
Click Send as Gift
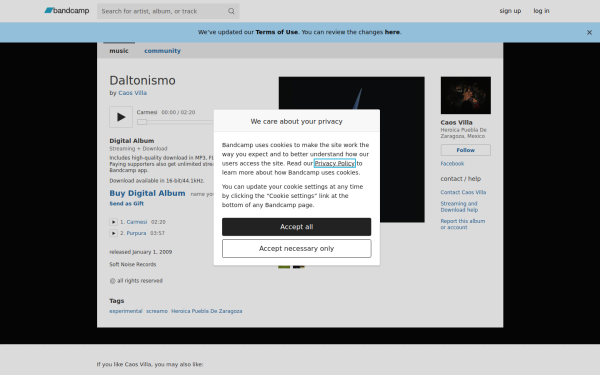tap(127, 204)
